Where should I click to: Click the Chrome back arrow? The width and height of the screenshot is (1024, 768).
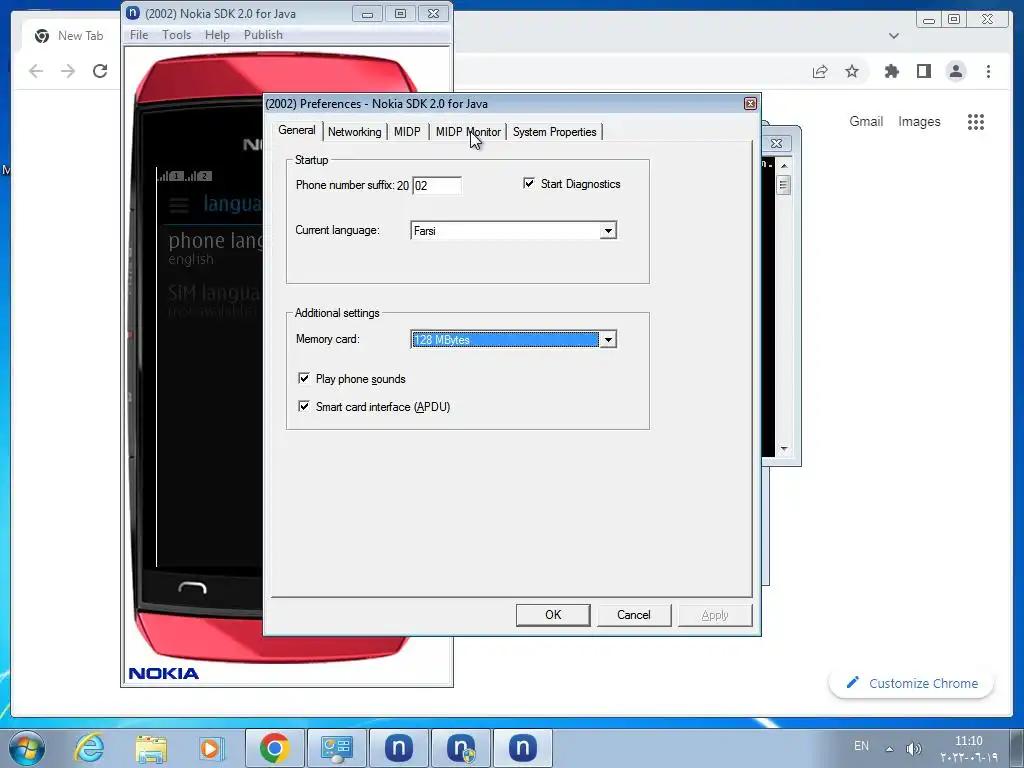point(36,71)
